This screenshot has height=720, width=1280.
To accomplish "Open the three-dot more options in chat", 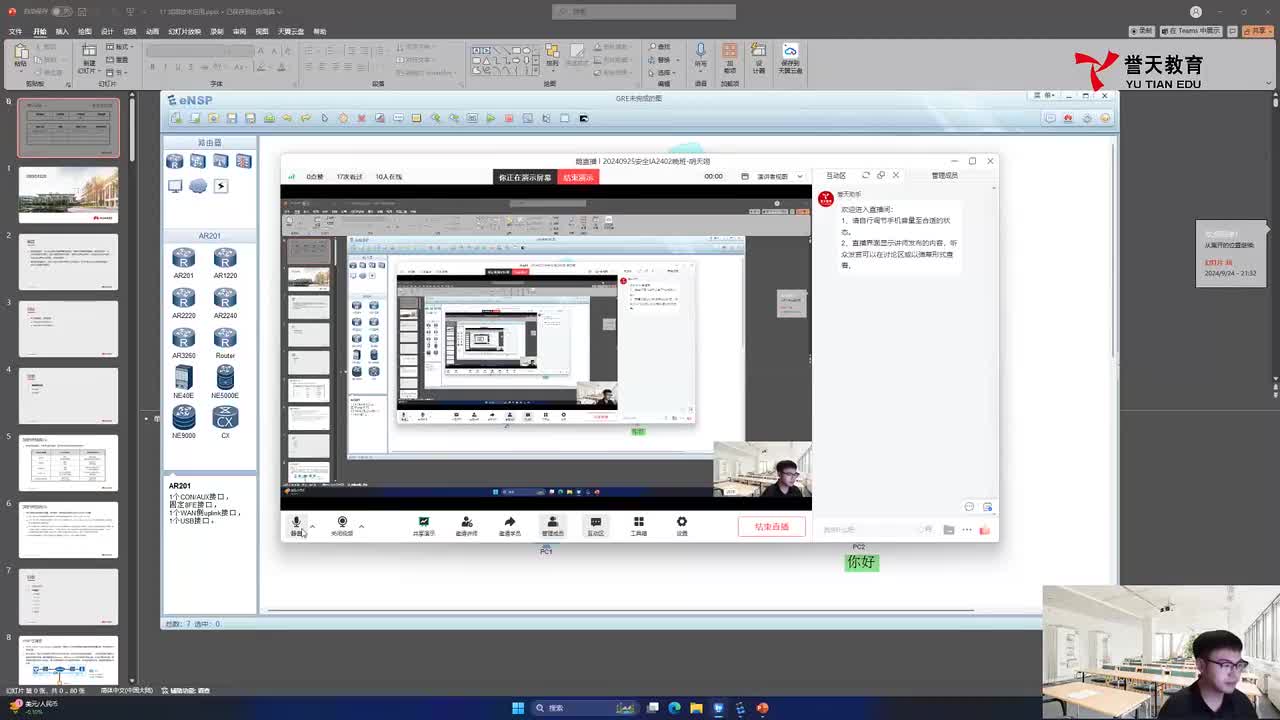I will (967, 530).
